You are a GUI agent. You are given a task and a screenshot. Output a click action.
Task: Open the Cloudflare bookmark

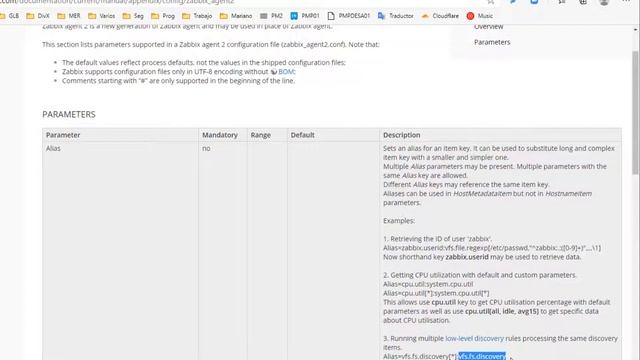440,16
